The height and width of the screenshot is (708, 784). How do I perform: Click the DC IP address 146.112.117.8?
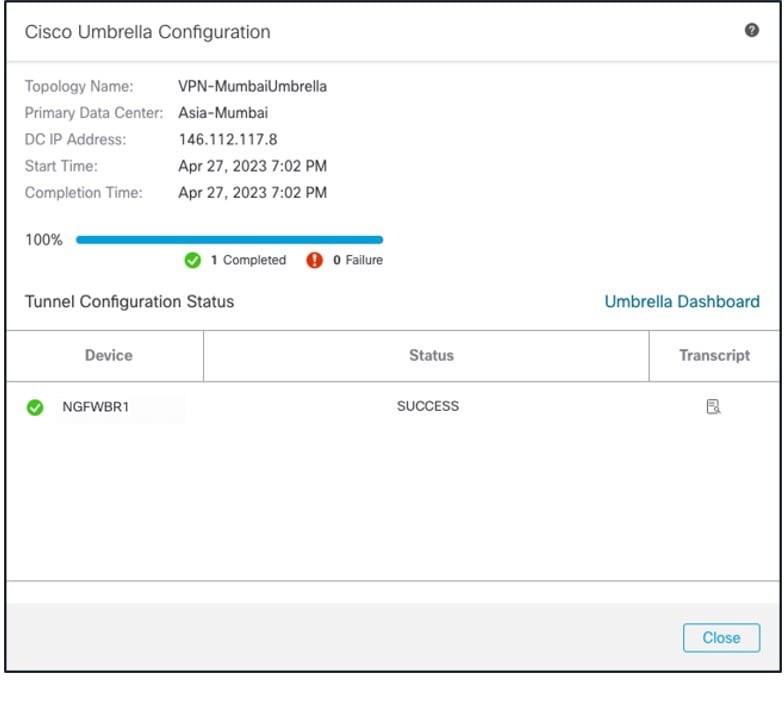point(228,140)
